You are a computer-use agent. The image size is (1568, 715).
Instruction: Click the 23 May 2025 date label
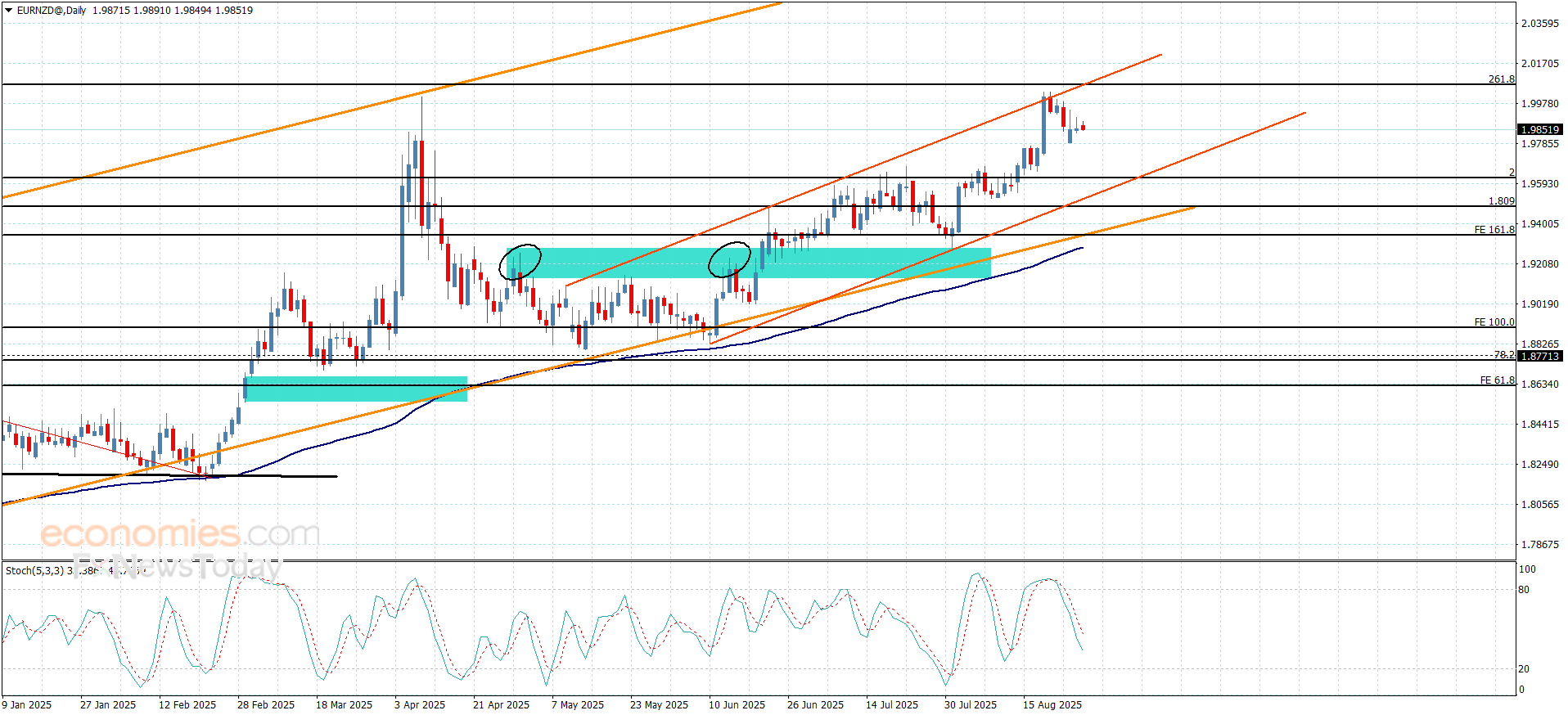(659, 704)
